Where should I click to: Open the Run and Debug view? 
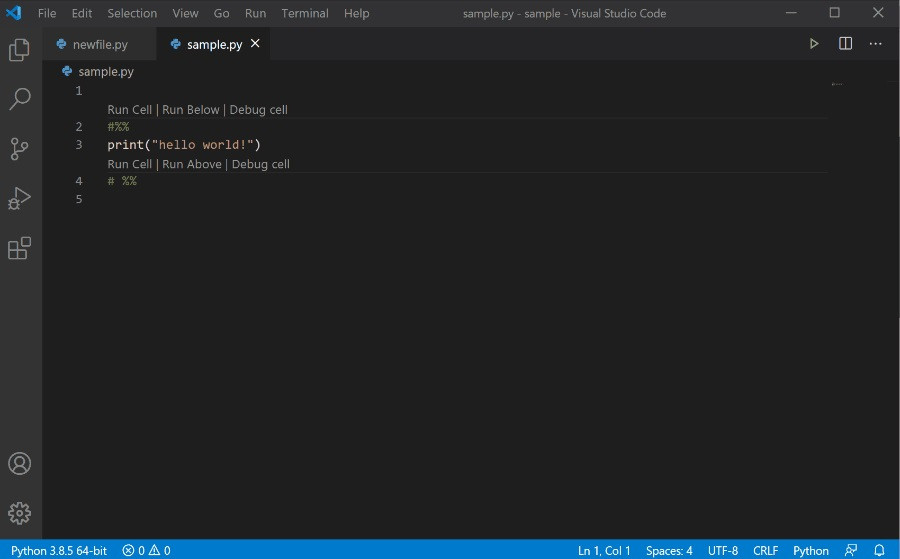[x=19, y=198]
